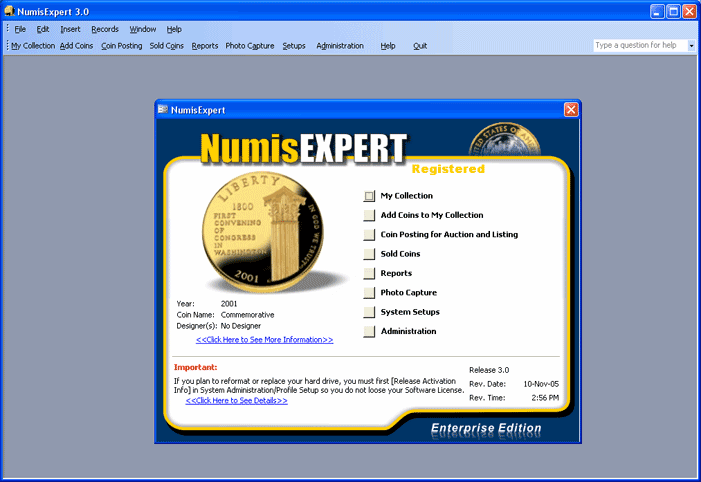This screenshot has height=482, width=701.
Task: Select Add Coins in the toolbar
Action: click(x=76, y=46)
